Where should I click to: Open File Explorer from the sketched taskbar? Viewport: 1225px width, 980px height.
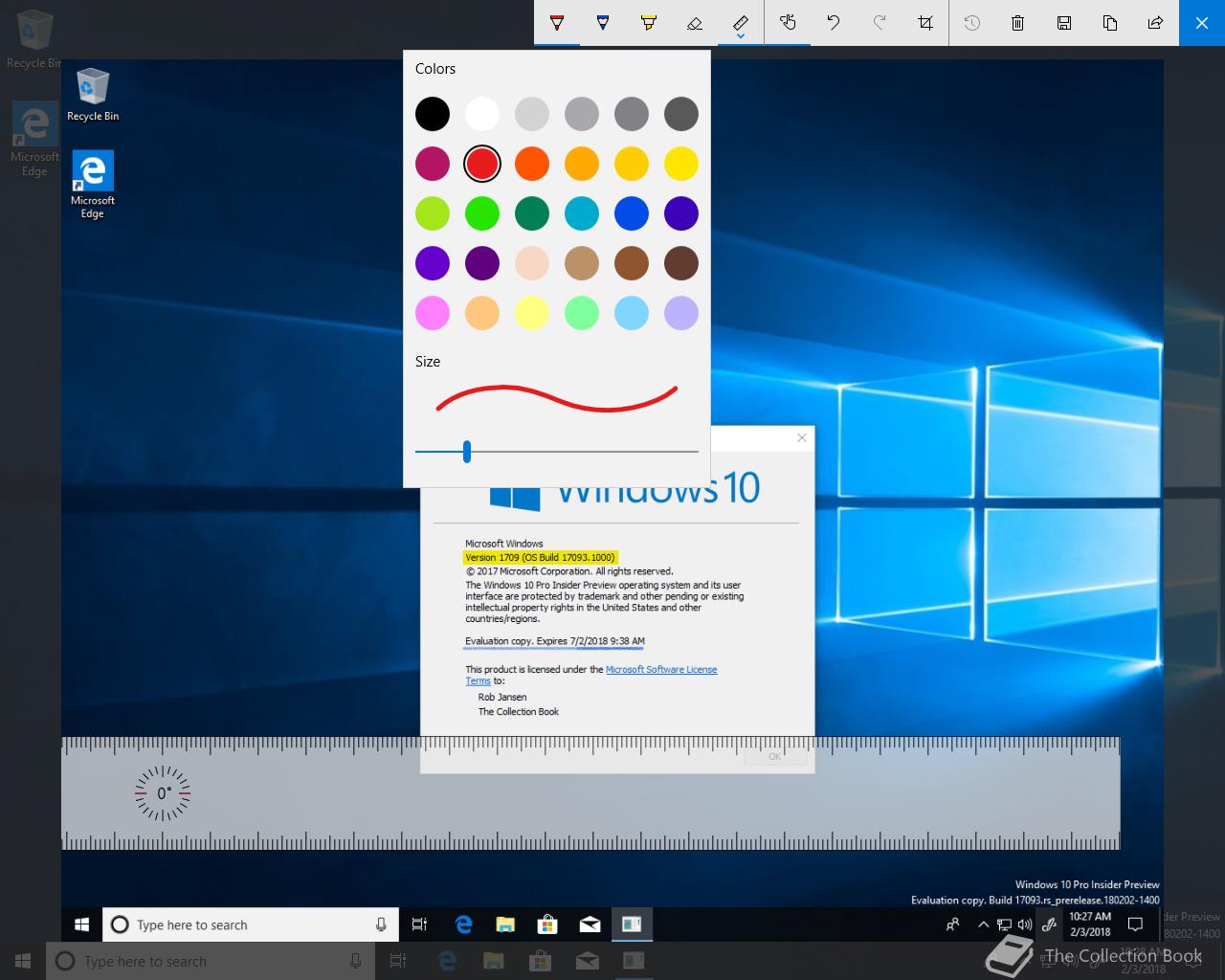505,924
